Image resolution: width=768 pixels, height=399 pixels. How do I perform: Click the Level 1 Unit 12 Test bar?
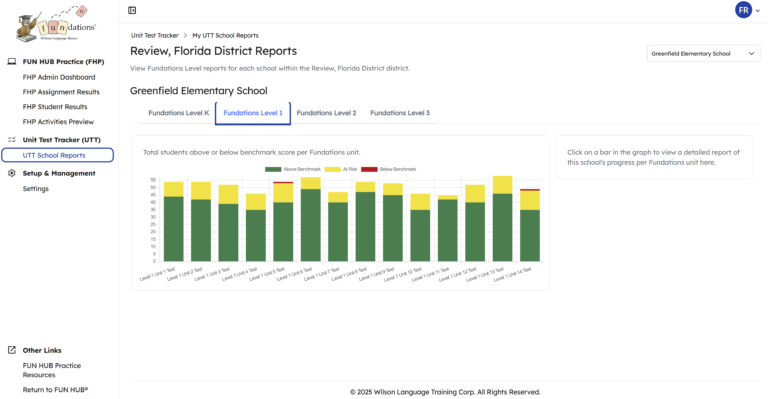475,223
